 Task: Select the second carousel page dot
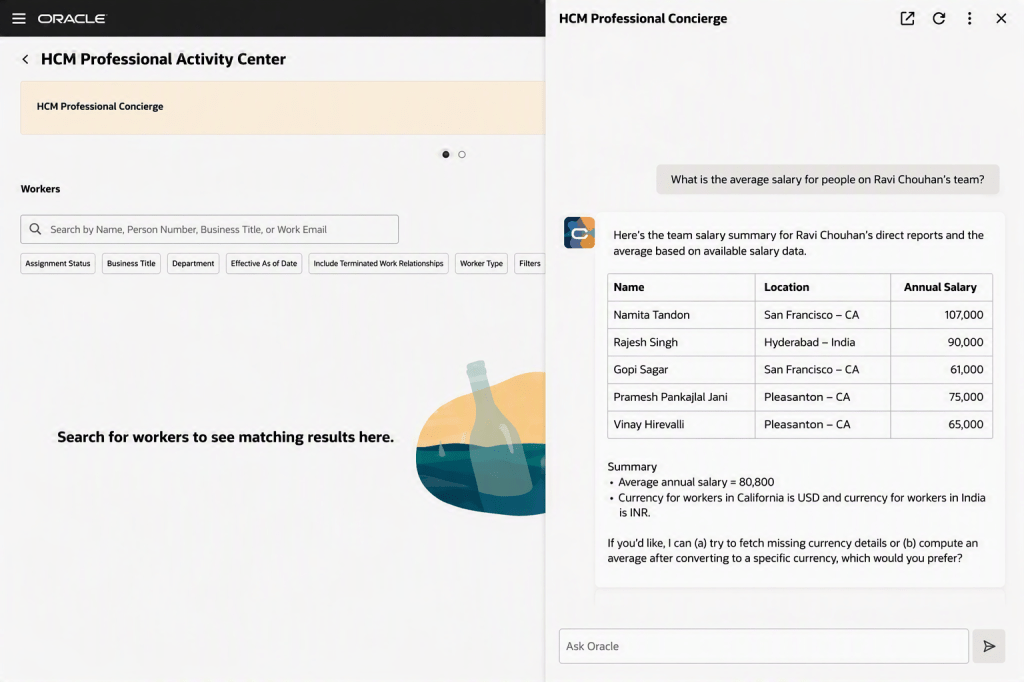click(462, 155)
